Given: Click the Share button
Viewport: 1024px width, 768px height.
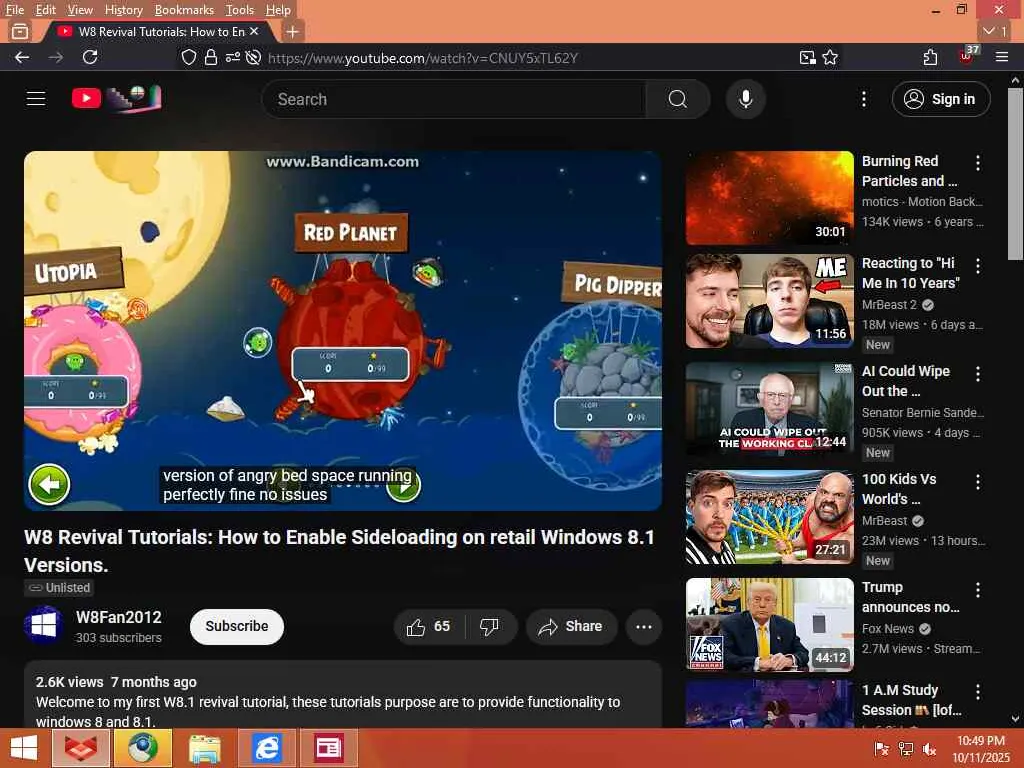Looking at the screenshot, I should [571, 626].
